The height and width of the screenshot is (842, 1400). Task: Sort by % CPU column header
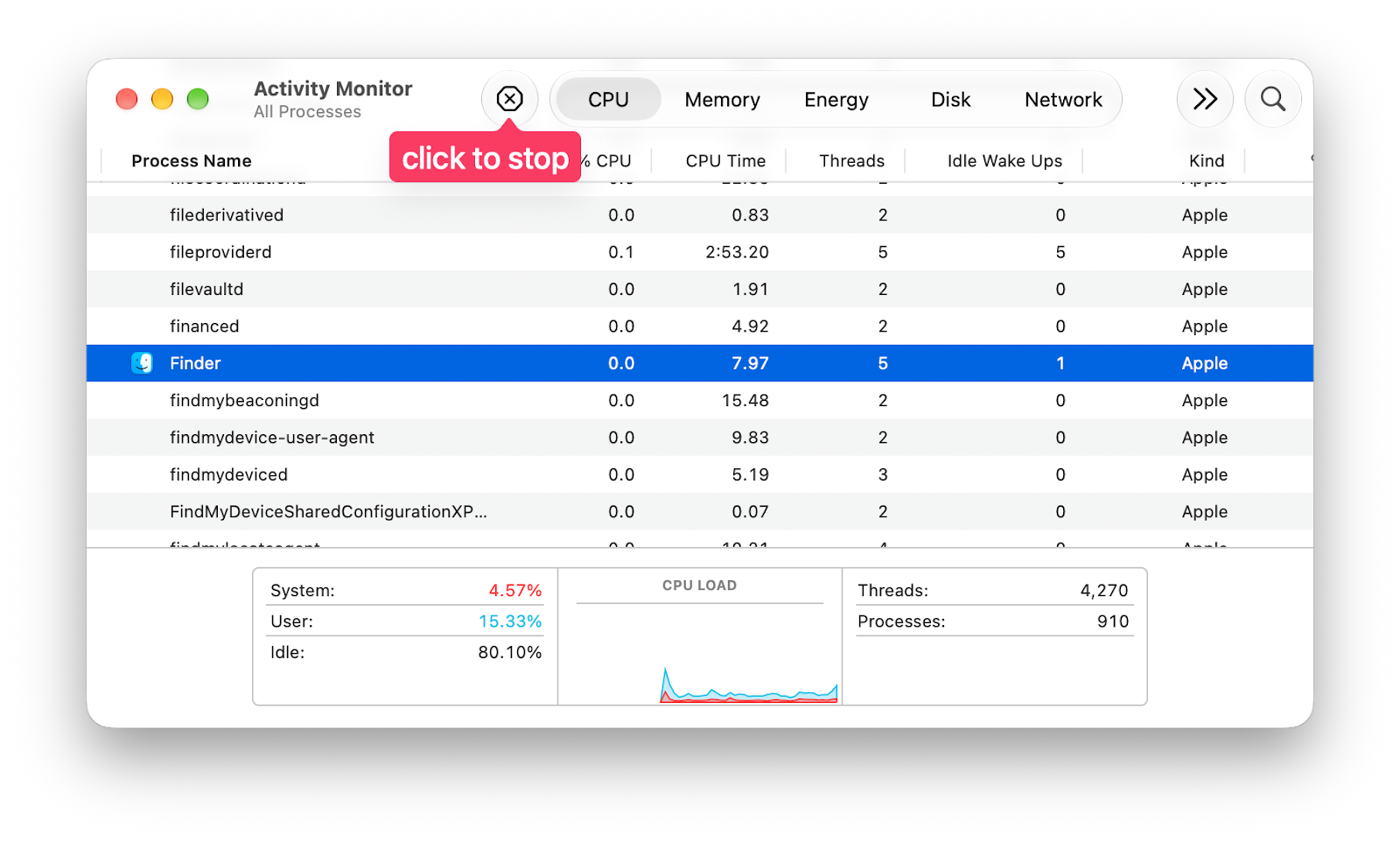click(x=606, y=161)
